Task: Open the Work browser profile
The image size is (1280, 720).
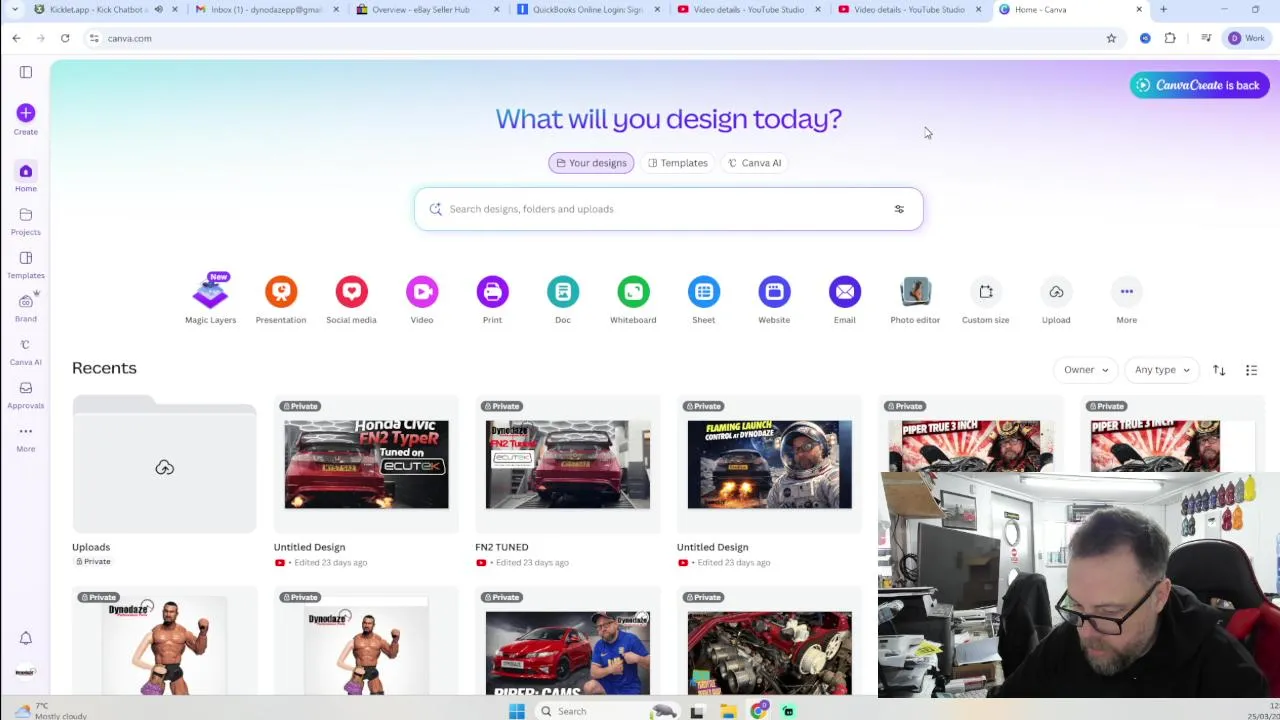Action: pyautogui.click(x=1247, y=38)
